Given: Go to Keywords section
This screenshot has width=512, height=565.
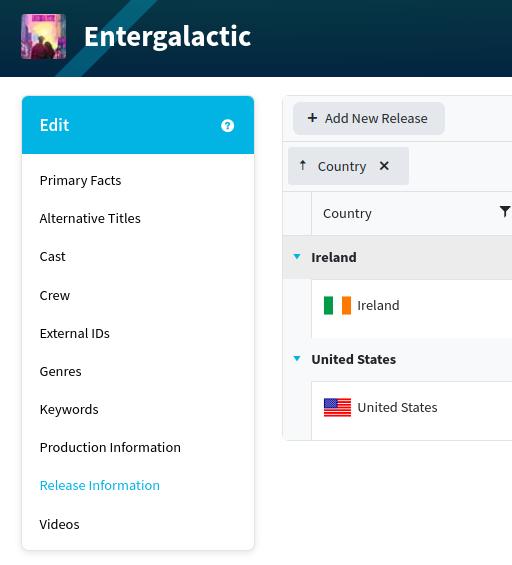Looking at the screenshot, I should pos(69,410).
